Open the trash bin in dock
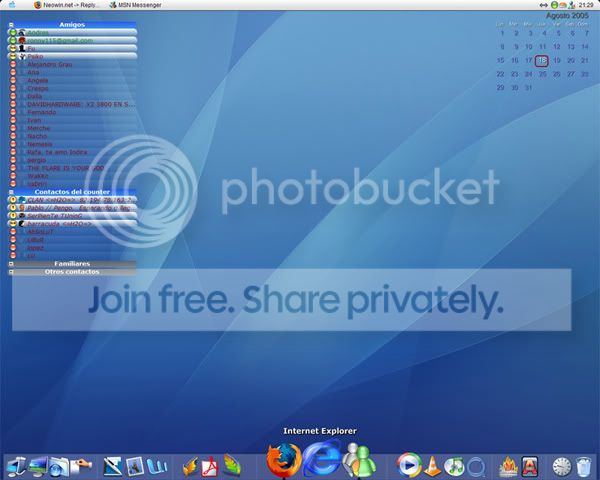600x480 pixels. pos(583,467)
